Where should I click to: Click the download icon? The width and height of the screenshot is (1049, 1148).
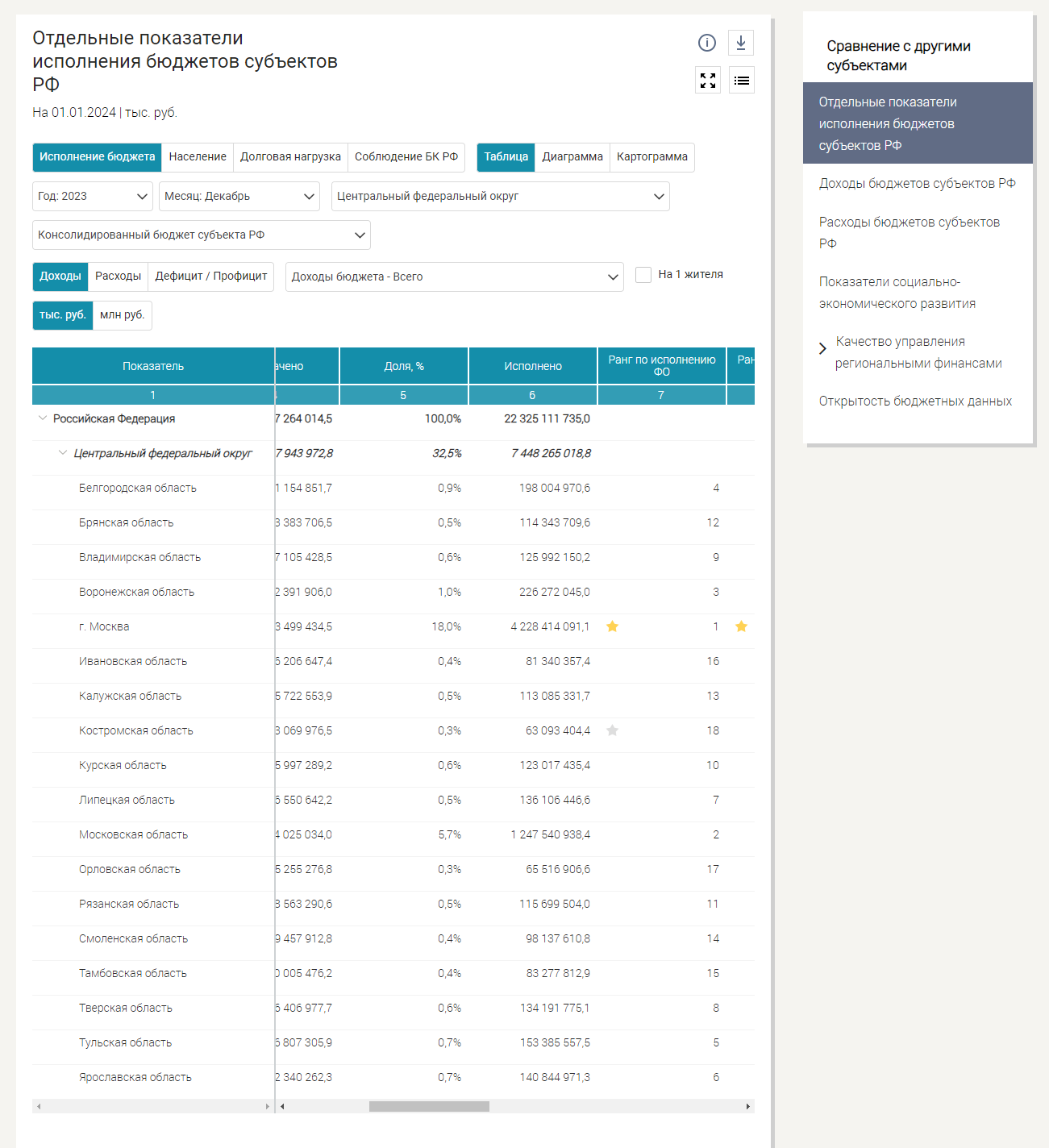(741, 43)
